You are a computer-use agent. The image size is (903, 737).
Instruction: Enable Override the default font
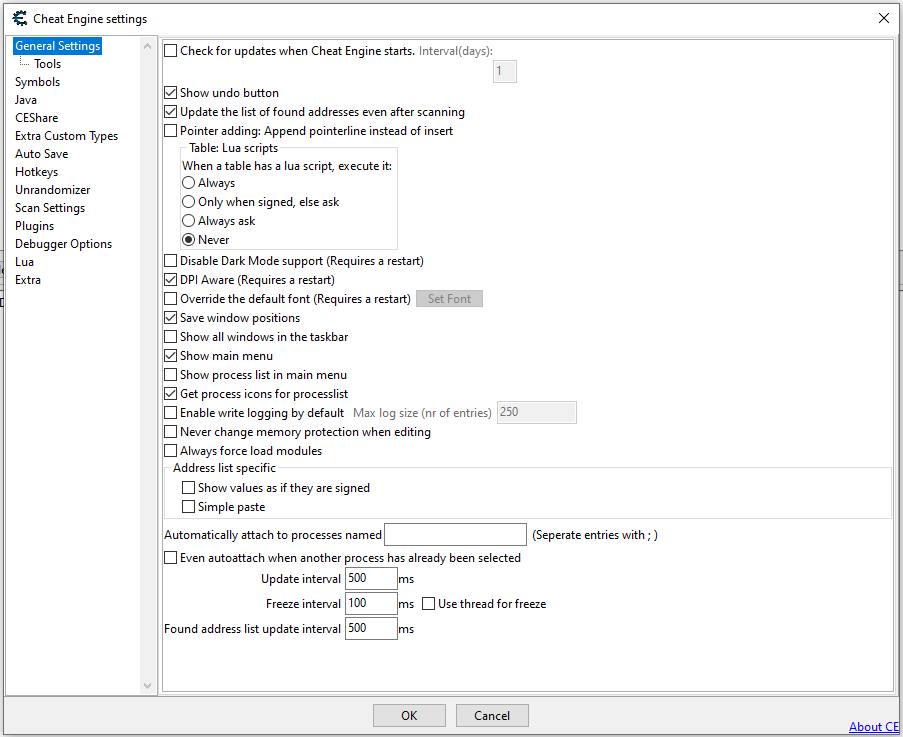point(170,299)
